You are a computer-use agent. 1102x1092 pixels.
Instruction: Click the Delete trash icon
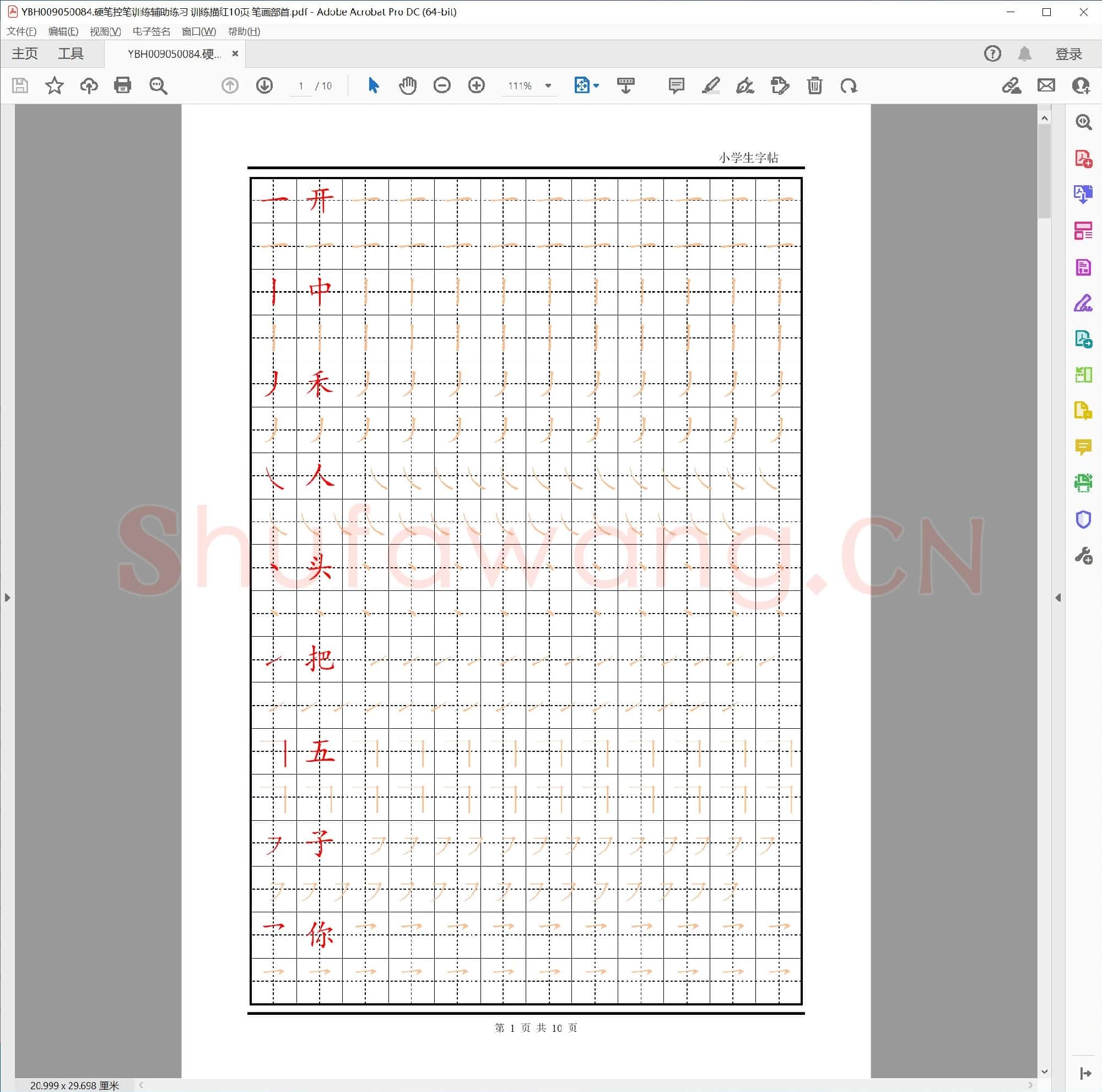pos(814,85)
